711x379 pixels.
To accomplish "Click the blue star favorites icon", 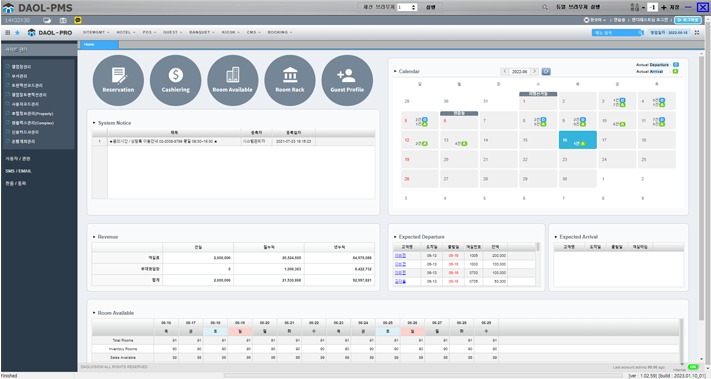I will tap(17, 33).
